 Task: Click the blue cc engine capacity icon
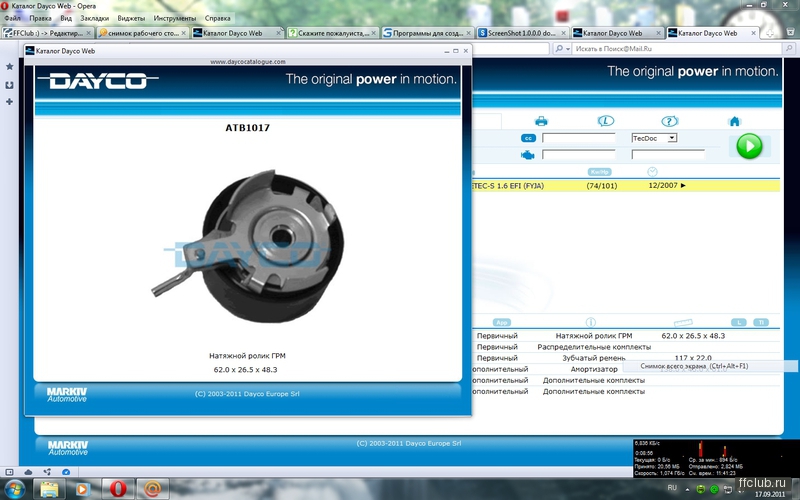pos(528,138)
